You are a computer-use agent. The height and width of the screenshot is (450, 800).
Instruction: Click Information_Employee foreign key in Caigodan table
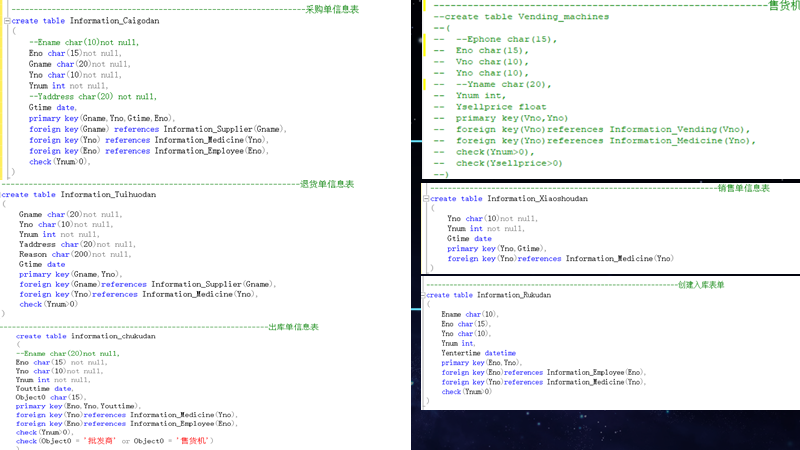(148, 151)
